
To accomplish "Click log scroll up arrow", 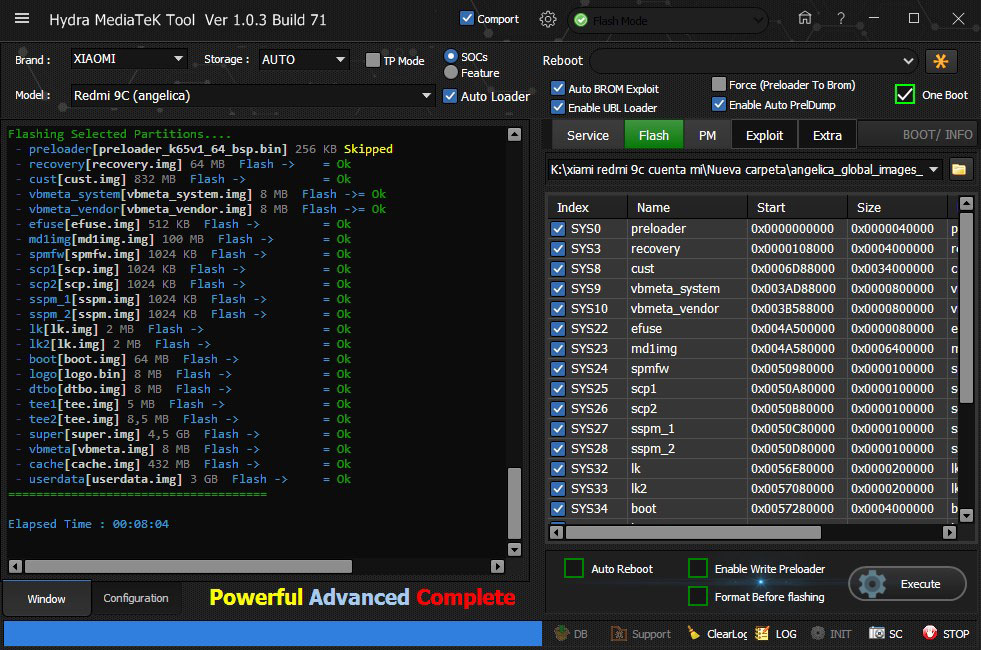I will (514, 134).
